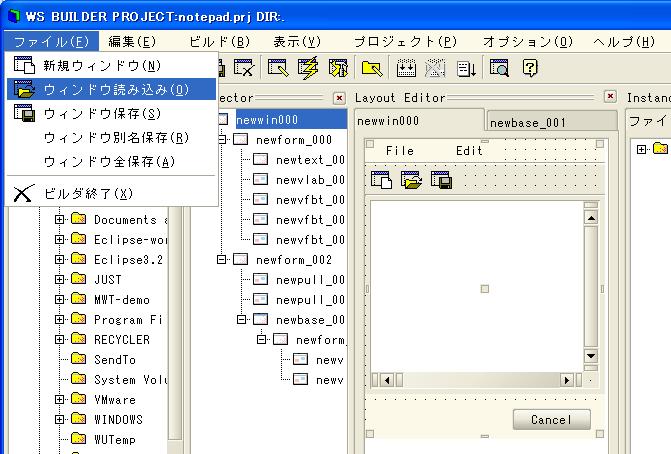671x454 pixels.
Task: Expand the folder node in Instance panel
Action: pos(641,149)
